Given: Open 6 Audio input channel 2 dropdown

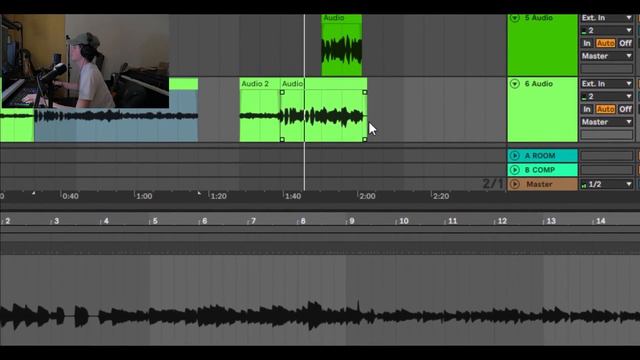Looking at the screenshot, I should (x=607, y=96).
